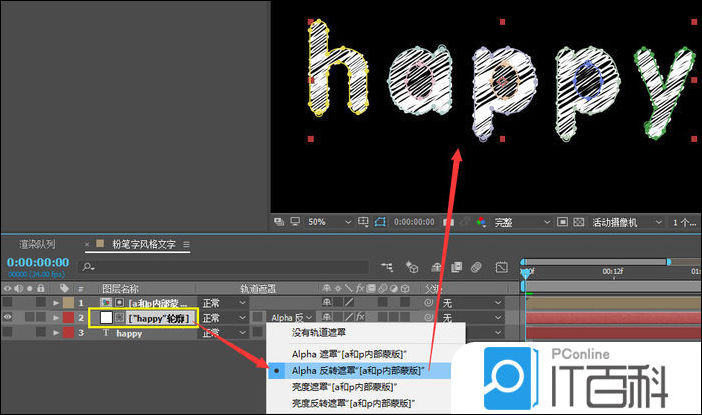Image resolution: width=702 pixels, height=415 pixels.
Task: Click composition icon of layer 1
Action: 106,303
